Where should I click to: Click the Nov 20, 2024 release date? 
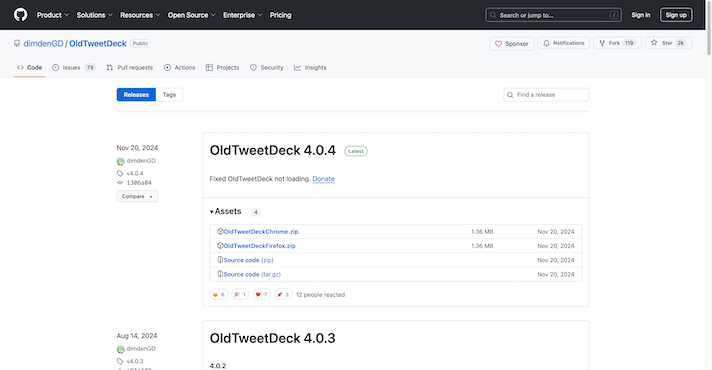[137, 148]
